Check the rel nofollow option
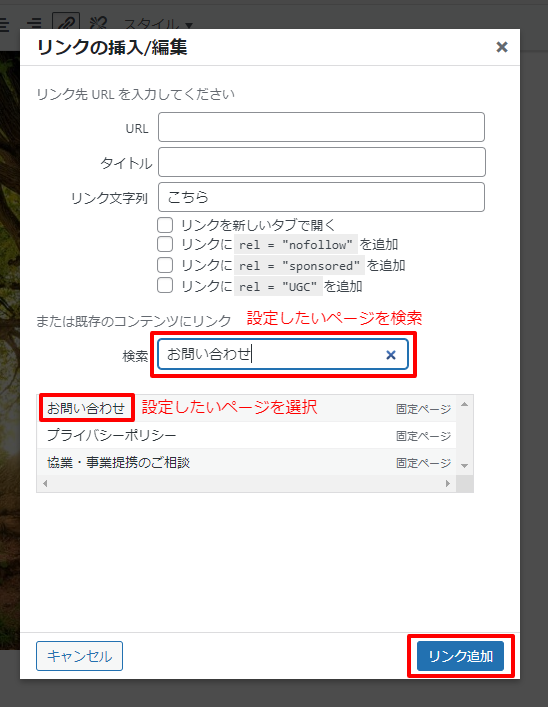 (x=165, y=244)
